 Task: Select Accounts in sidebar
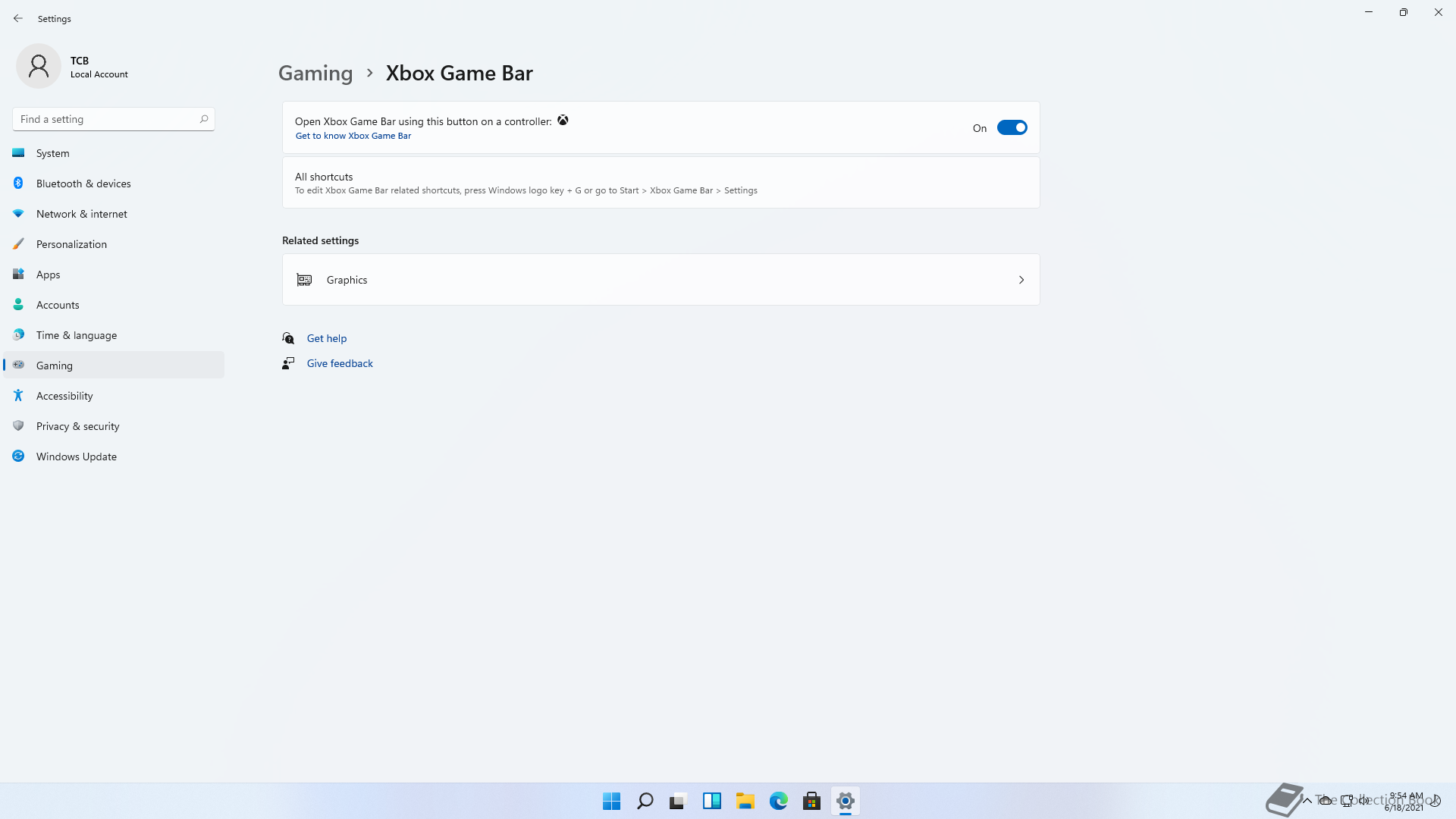(x=114, y=305)
